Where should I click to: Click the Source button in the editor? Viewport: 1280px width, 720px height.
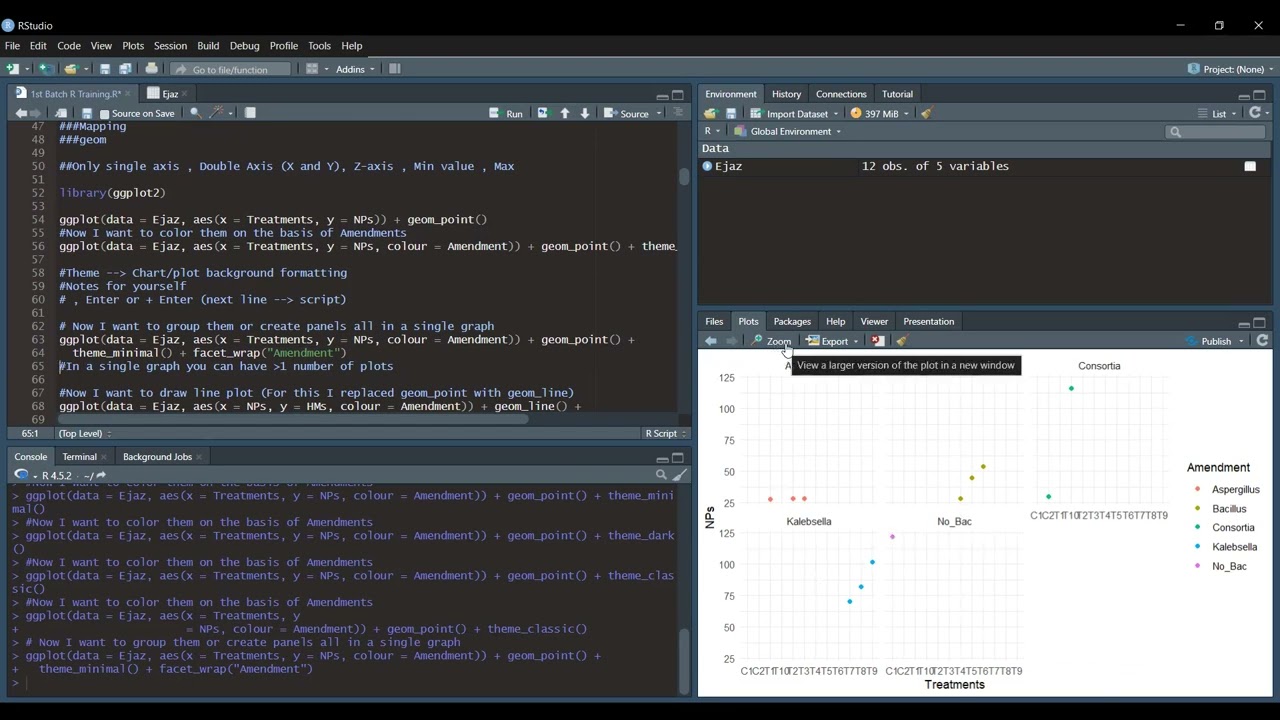click(x=627, y=114)
